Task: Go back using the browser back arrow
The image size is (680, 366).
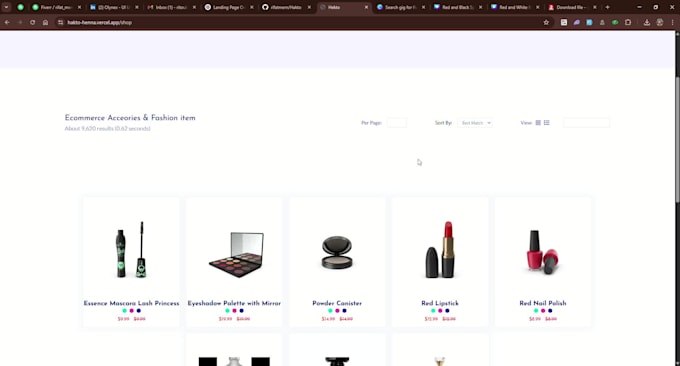Action: click(7, 22)
